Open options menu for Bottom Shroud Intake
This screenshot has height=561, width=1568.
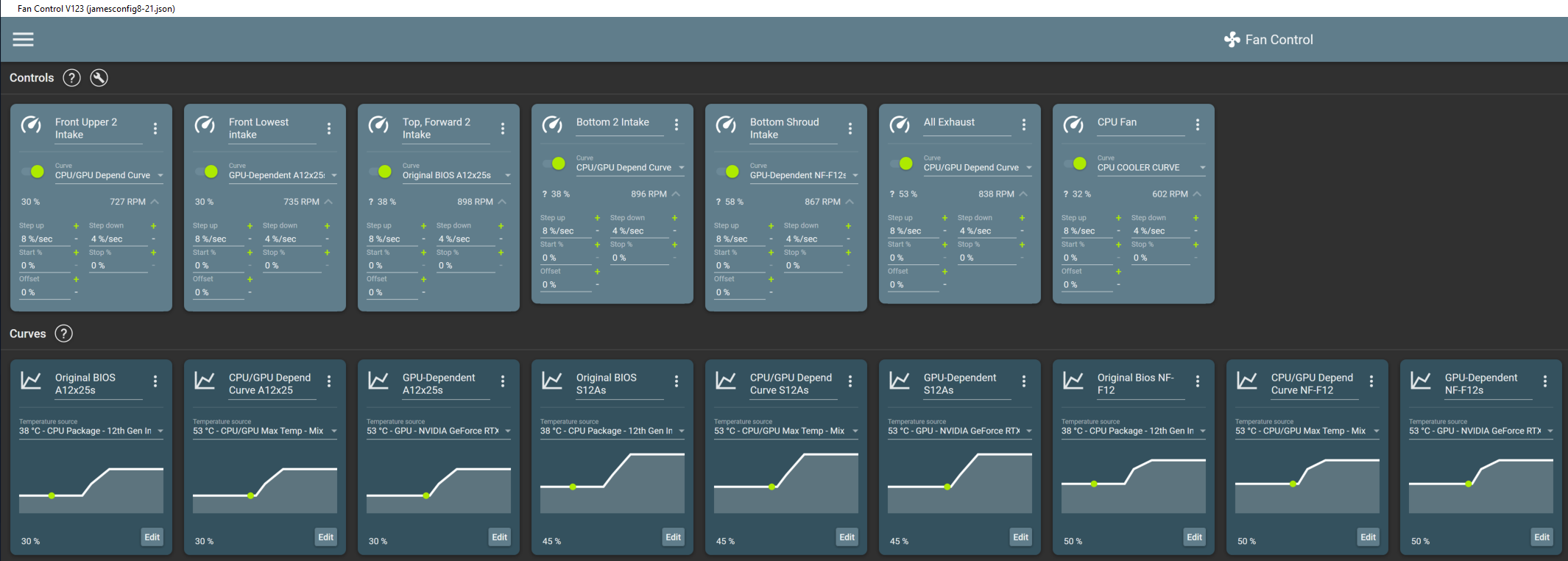[850, 128]
